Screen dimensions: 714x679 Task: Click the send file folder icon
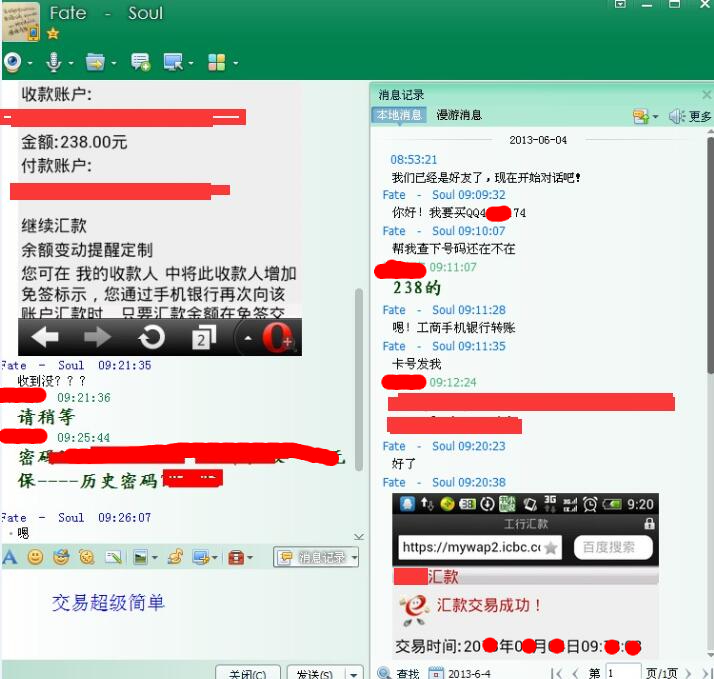(x=94, y=63)
